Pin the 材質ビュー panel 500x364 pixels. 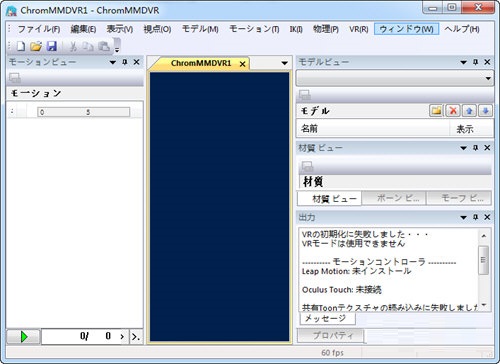coord(476,147)
